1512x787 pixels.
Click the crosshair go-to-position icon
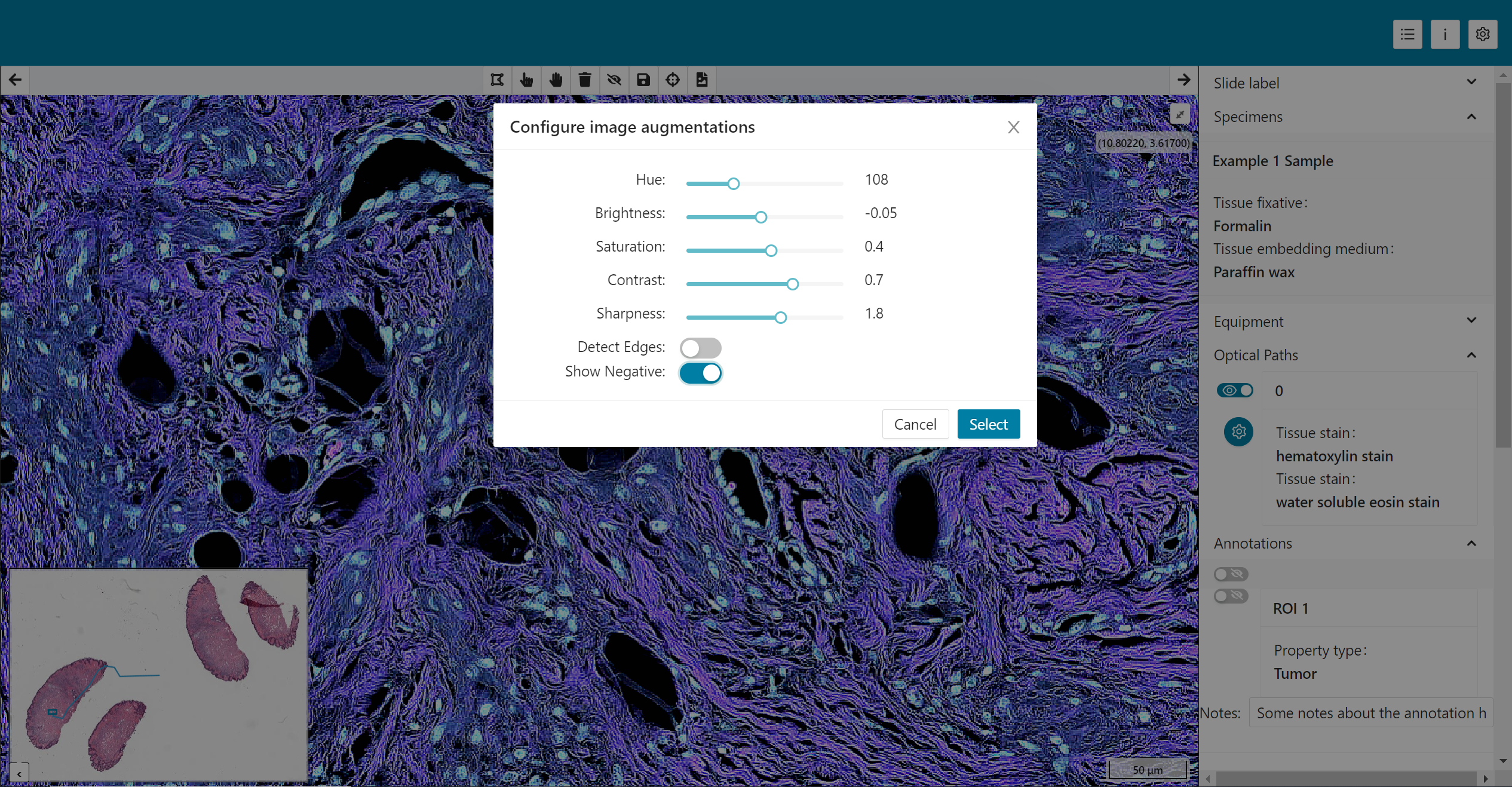[x=673, y=80]
